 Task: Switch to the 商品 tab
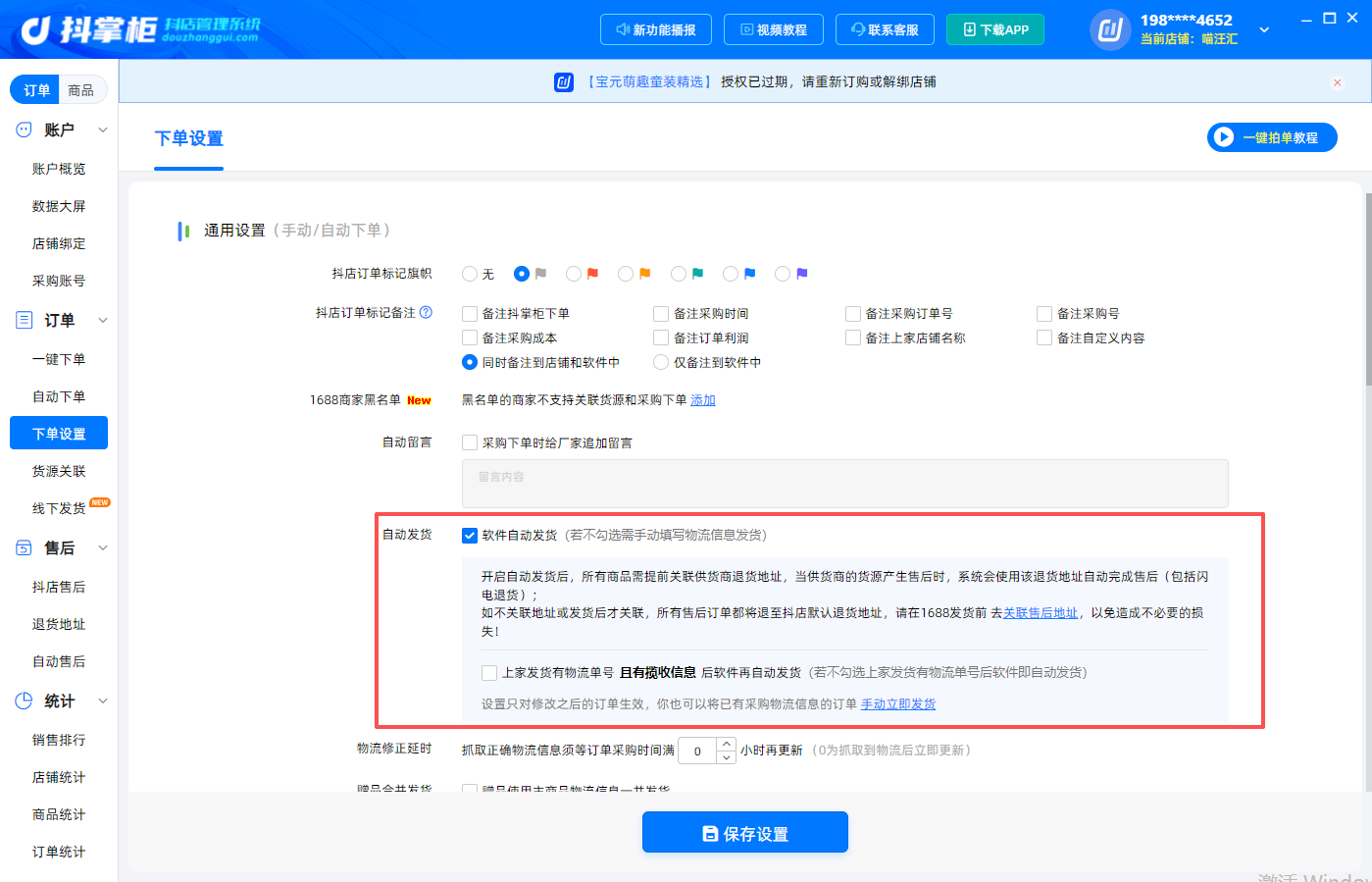click(x=81, y=89)
